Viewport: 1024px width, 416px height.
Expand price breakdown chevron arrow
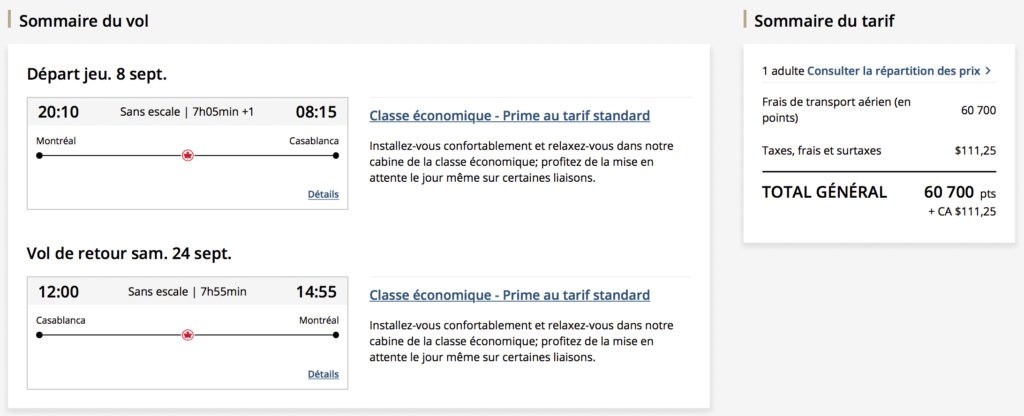988,71
